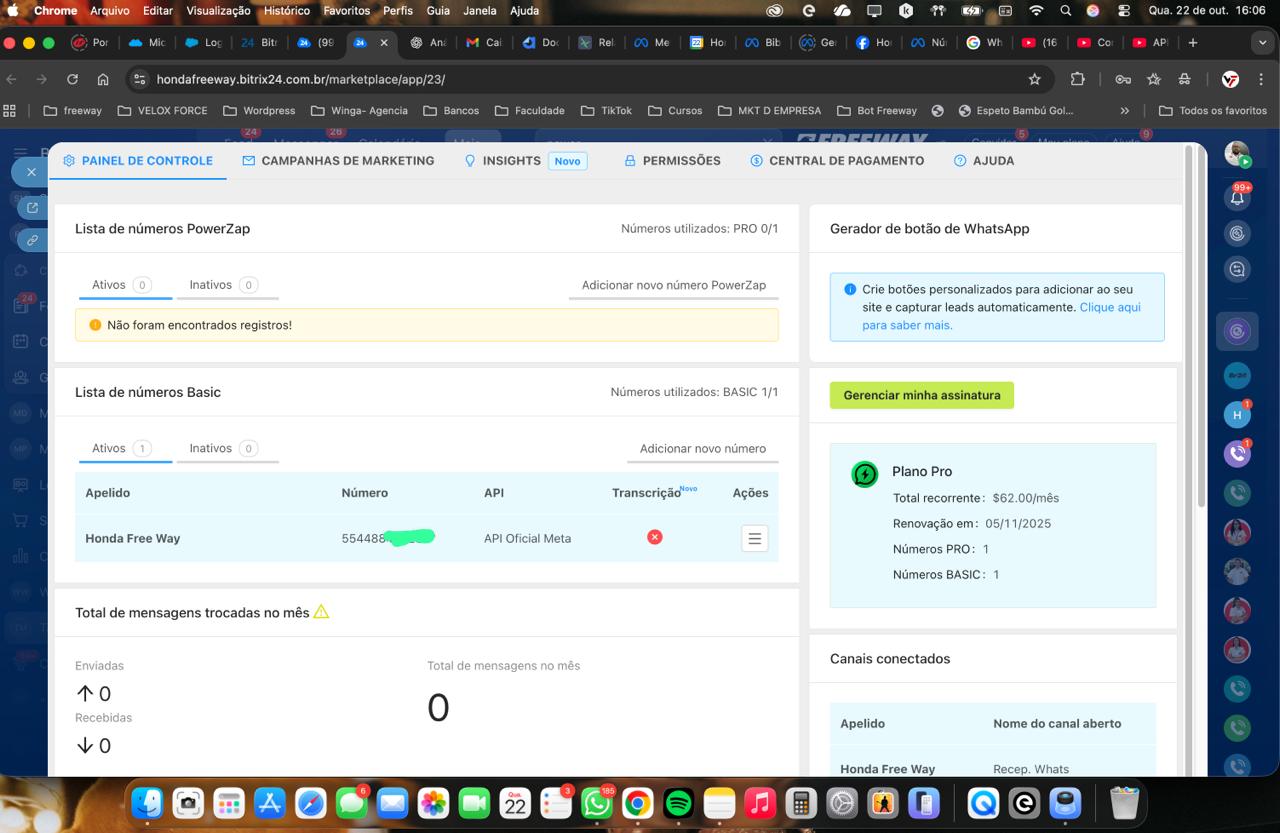Click the red transcription status icon

pos(654,537)
